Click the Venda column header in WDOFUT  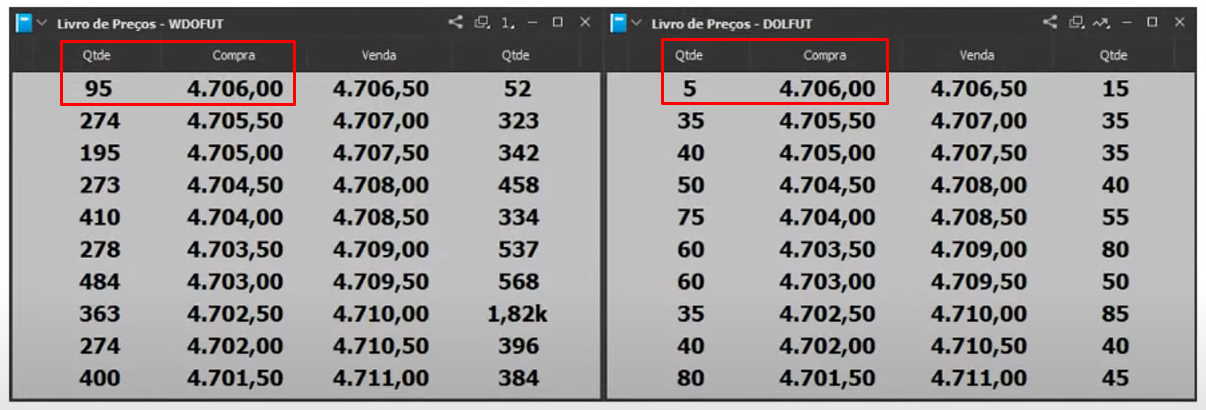coord(380,55)
